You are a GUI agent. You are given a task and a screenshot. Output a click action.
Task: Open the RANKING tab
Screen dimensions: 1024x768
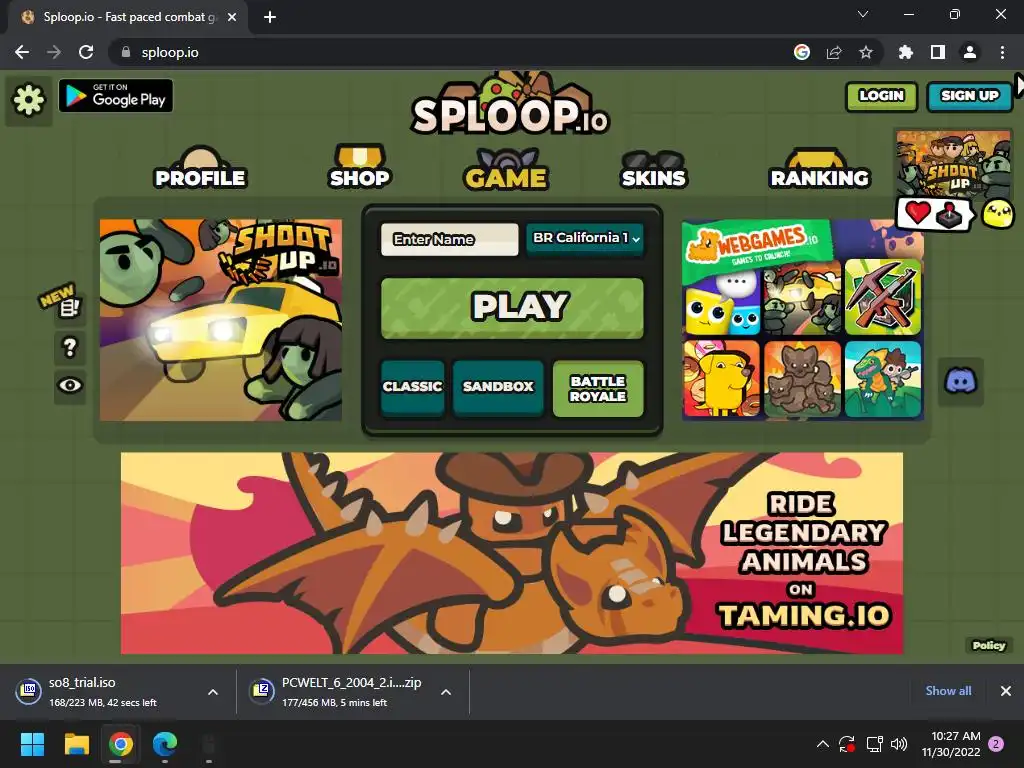tap(820, 169)
